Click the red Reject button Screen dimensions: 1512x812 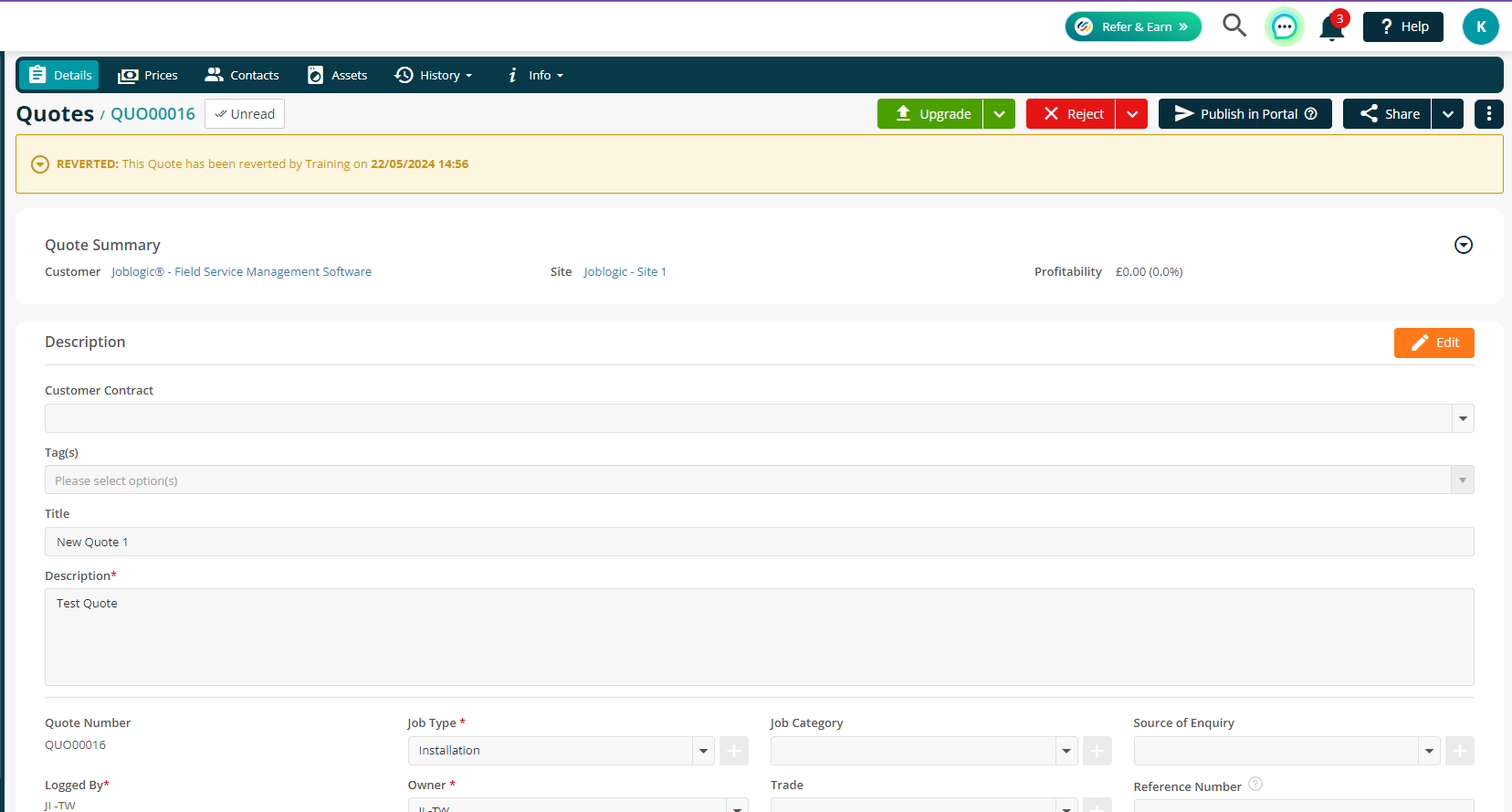pos(1070,113)
